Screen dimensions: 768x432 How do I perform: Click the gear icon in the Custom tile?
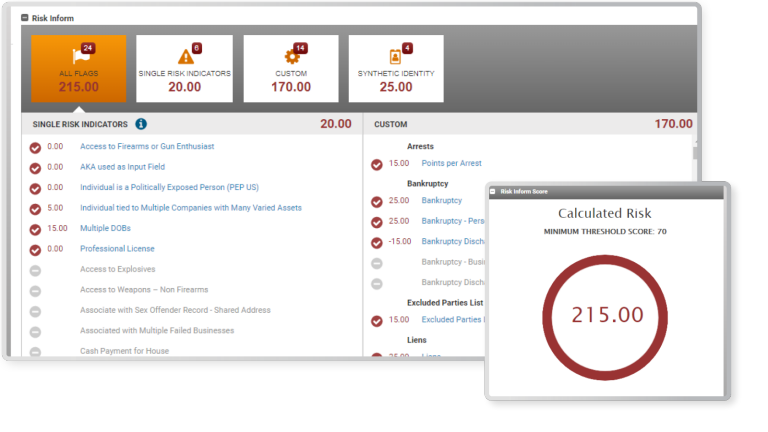(292, 56)
